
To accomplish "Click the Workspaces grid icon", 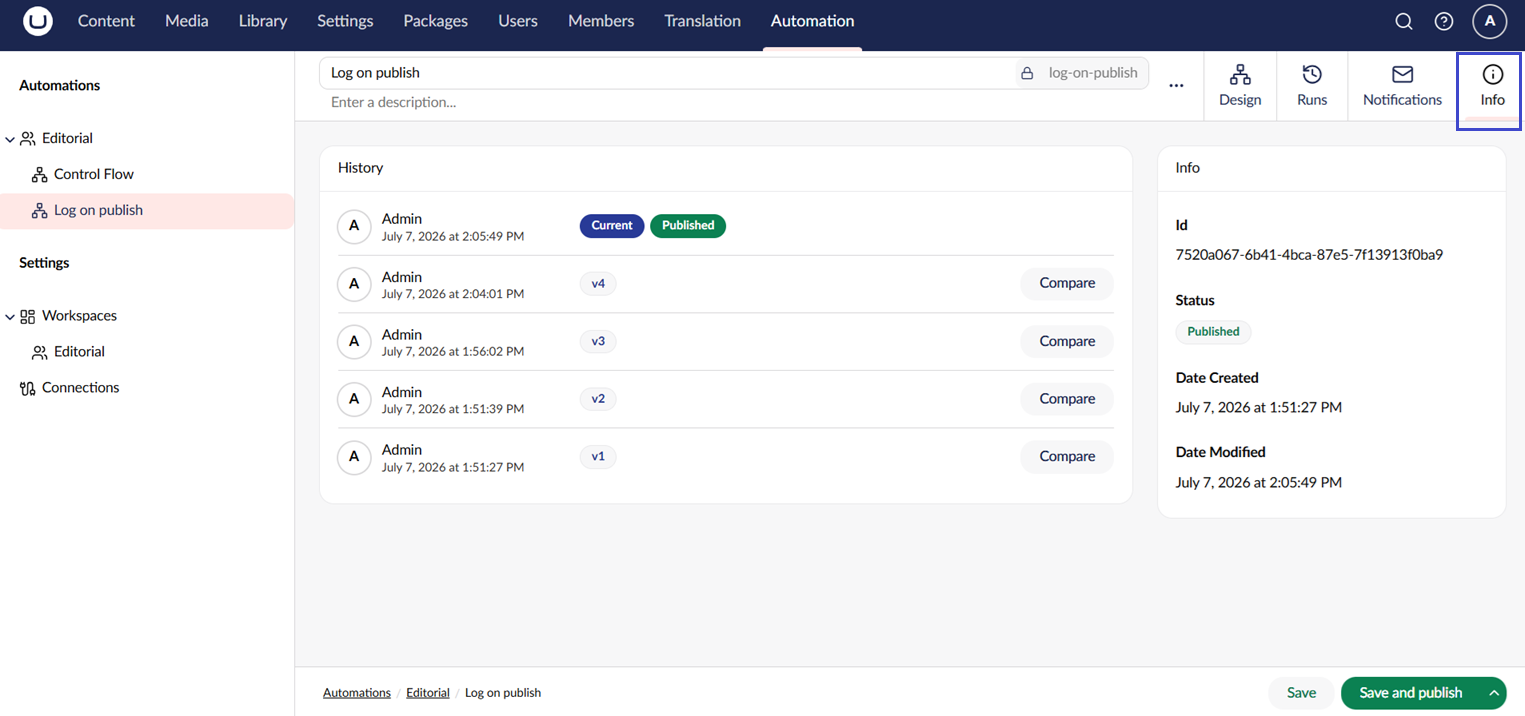I will point(28,316).
